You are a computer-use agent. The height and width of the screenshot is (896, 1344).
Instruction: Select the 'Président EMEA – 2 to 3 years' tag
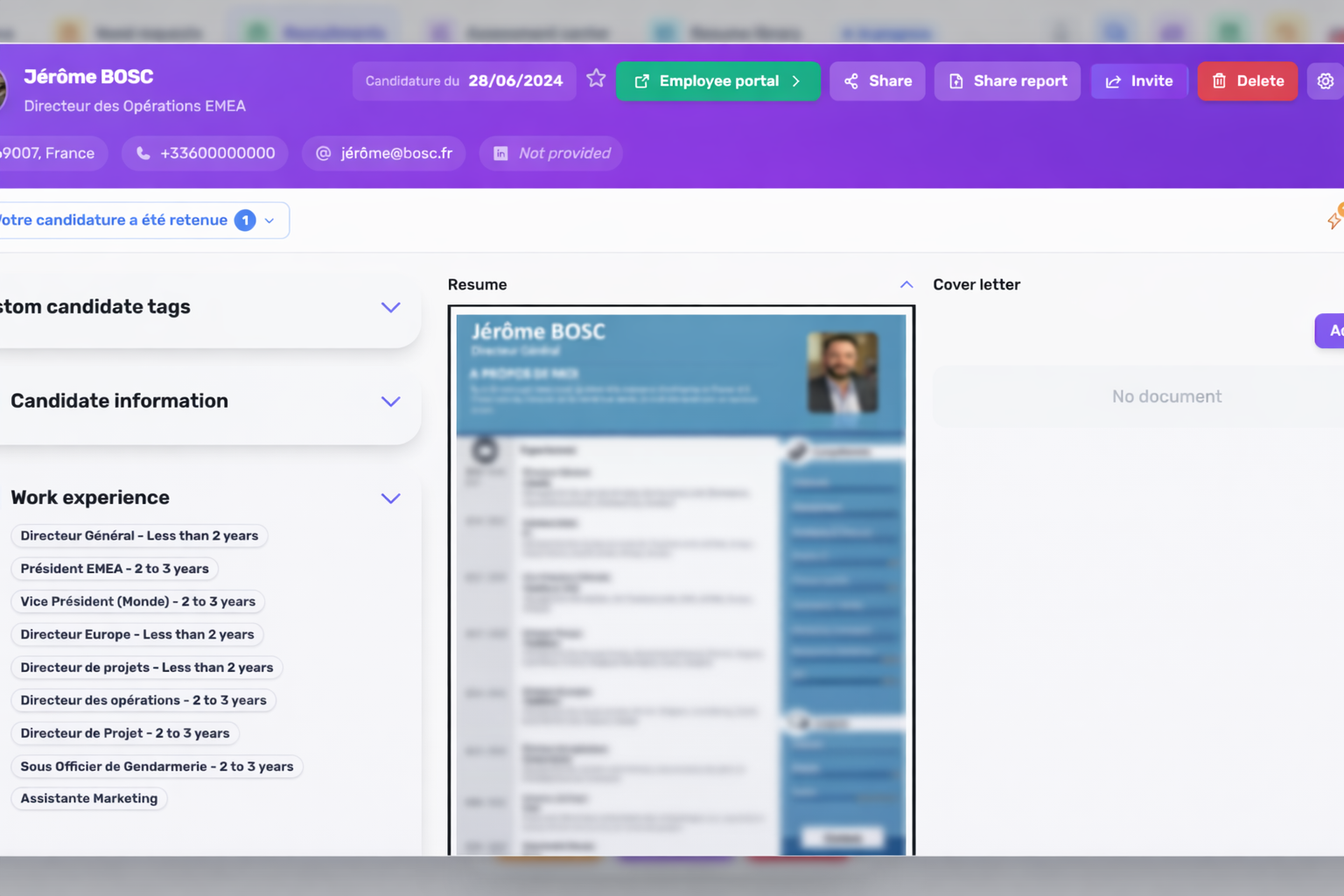click(x=114, y=569)
